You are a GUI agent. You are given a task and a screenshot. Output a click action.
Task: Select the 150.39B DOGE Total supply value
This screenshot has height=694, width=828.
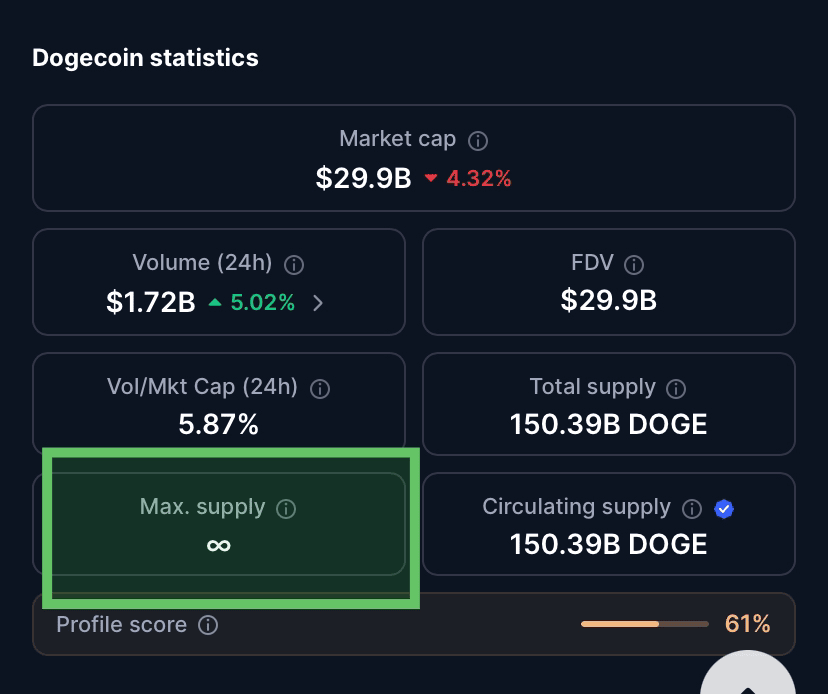pyautogui.click(x=608, y=425)
